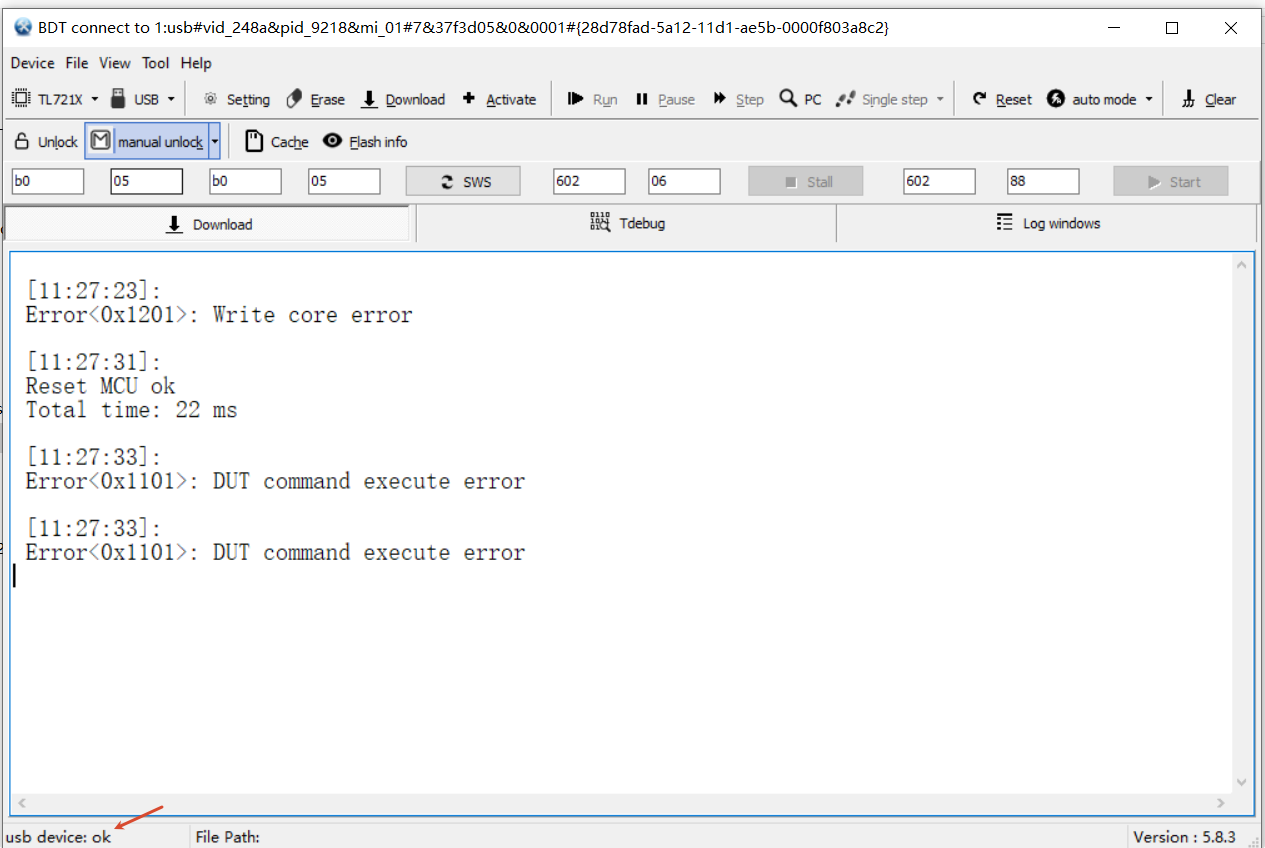Open the manual unlock dropdown arrow
Image resolution: width=1265 pixels, height=848 pixels.
[214, 142]
